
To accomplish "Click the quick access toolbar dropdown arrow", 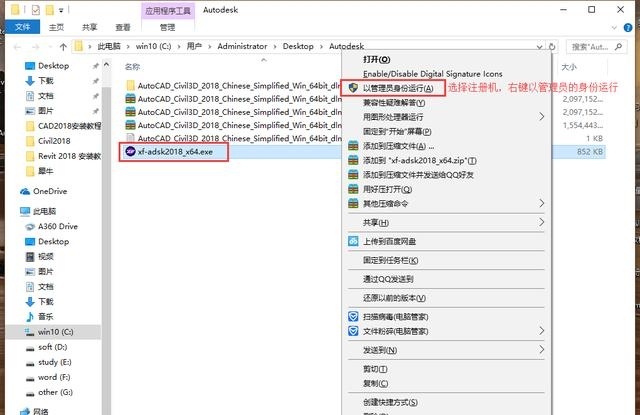I will pyautogui.click(x=61, y=10).
